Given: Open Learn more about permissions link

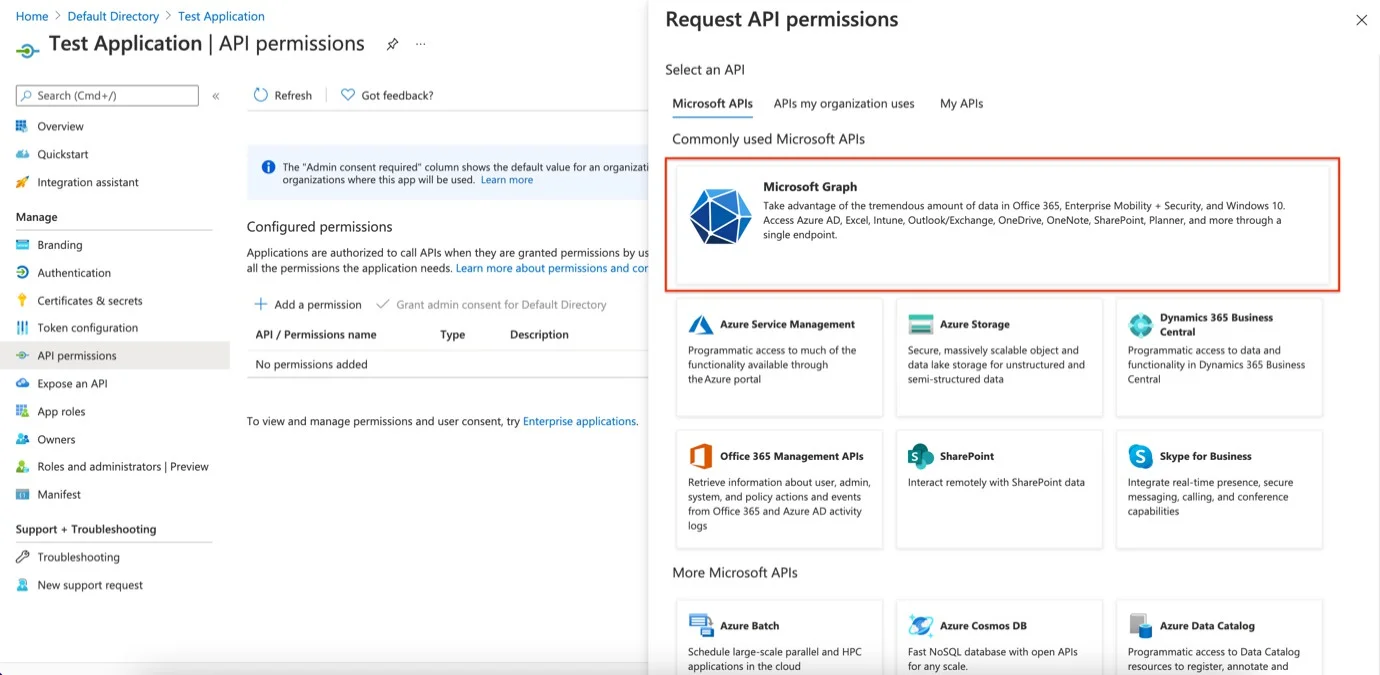Looking at the screenshot, I should [x=552, y=268].
